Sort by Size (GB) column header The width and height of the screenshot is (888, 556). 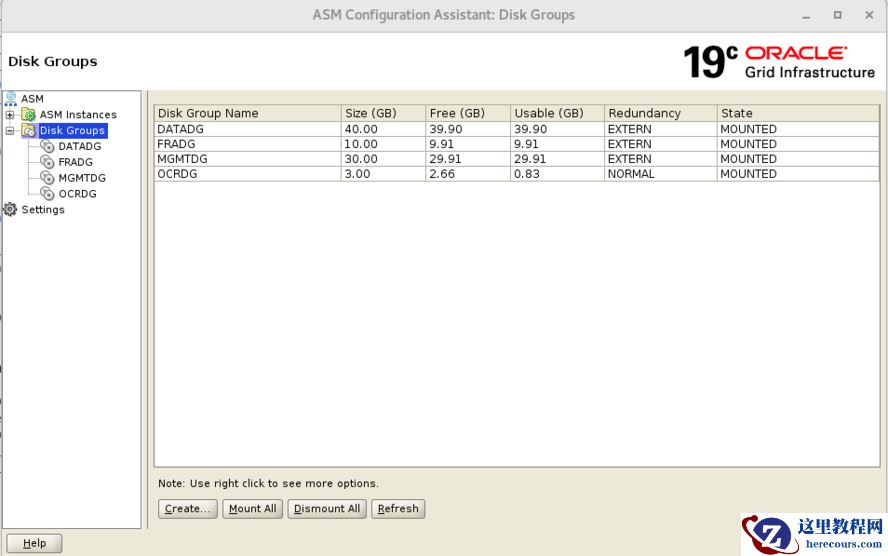[383, 113]
